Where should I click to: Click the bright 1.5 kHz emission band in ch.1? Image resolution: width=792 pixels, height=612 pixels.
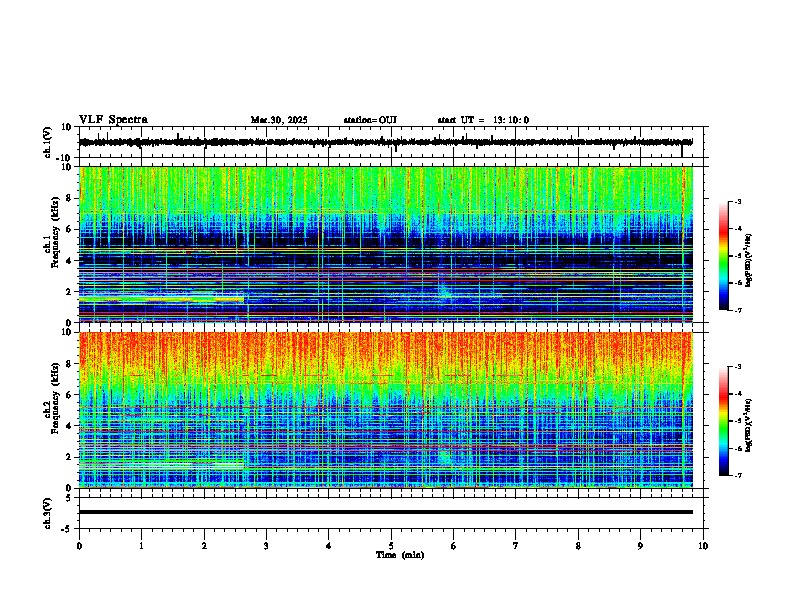click(162, 299)
